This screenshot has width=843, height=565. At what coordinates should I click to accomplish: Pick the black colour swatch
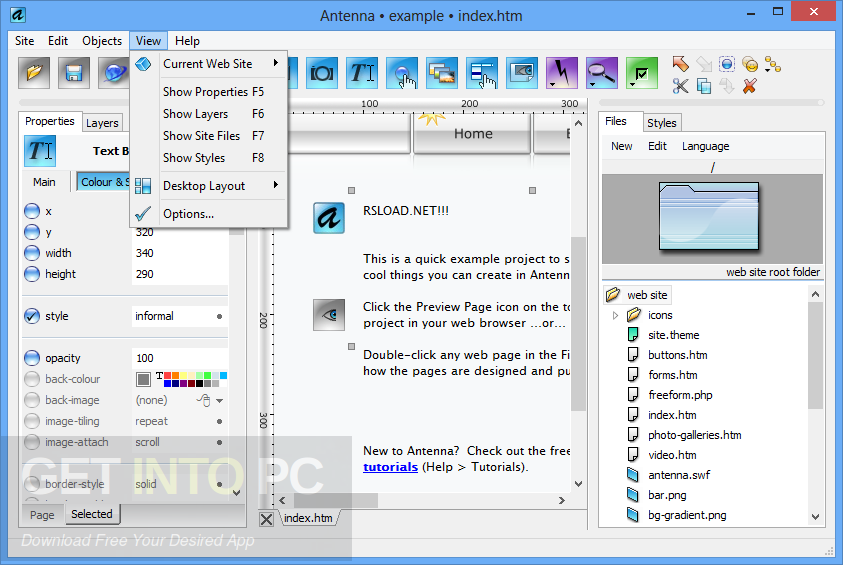pos(199,384)
